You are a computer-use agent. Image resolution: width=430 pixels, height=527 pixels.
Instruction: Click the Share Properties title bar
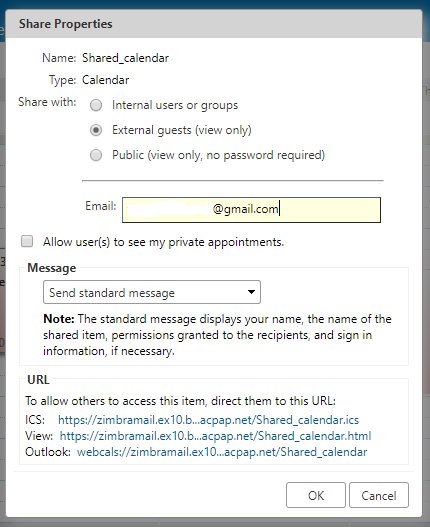pyautogui.click(x=214, y=24)
